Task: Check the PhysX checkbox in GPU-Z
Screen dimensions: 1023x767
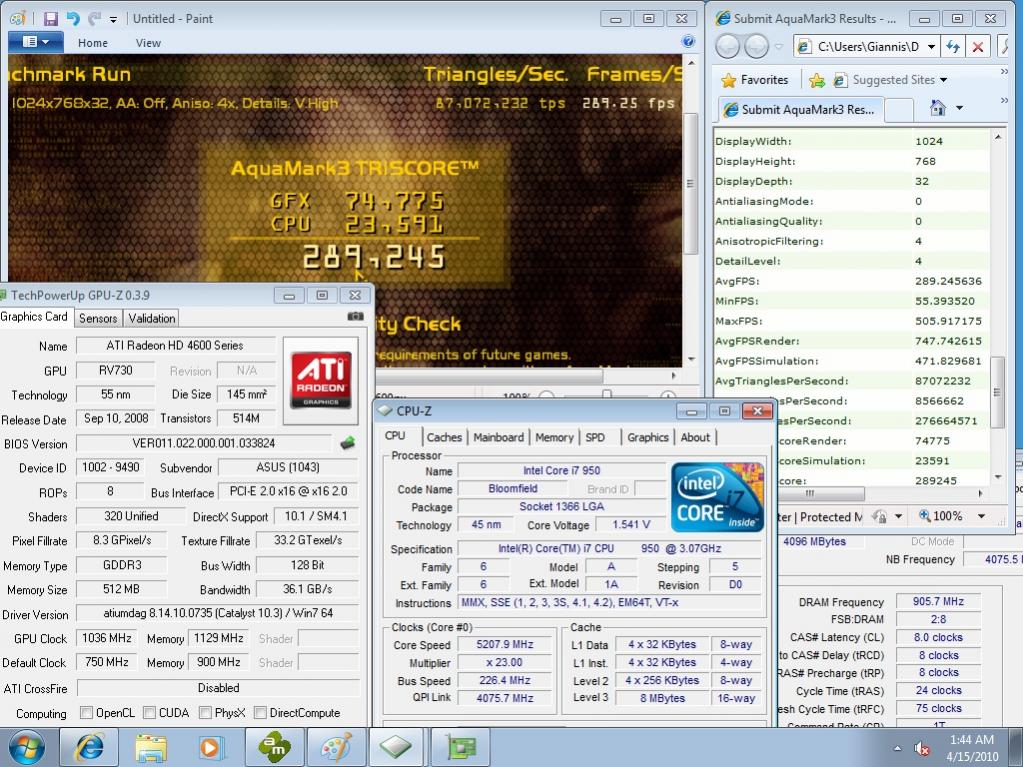Action: [206, 713]
